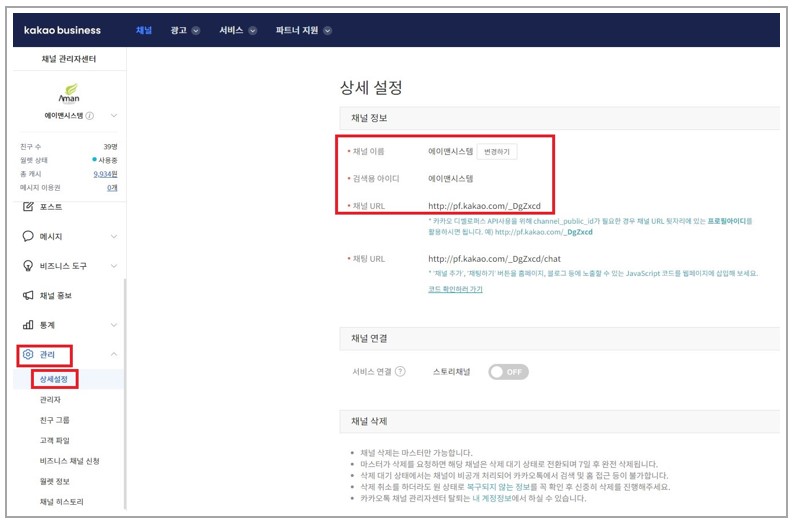Open the 코드 확인하러 가기 link
The width and height of the screenshot is (792, 522).
(x=455, y=289)
